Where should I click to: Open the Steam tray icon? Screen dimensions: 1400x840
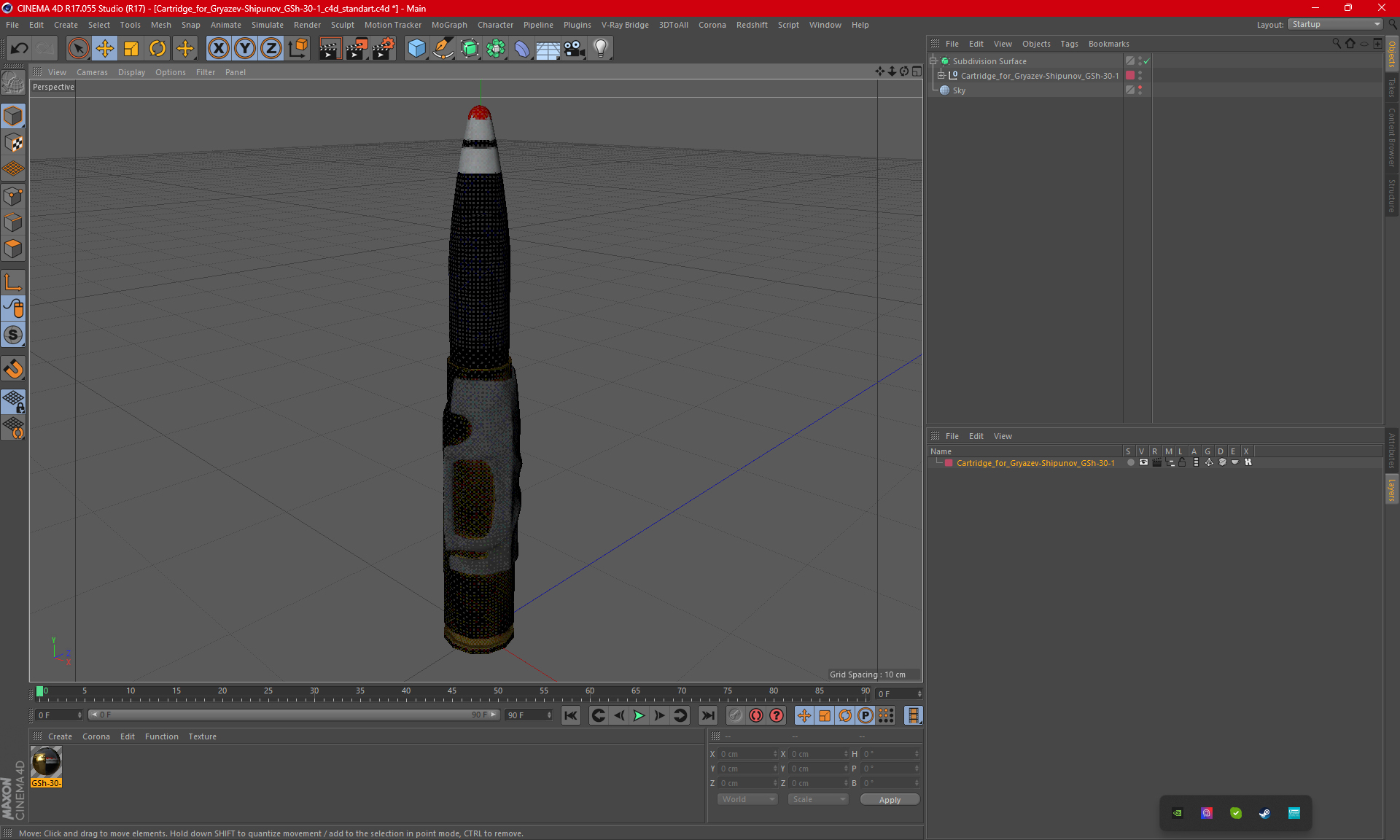1264,813
